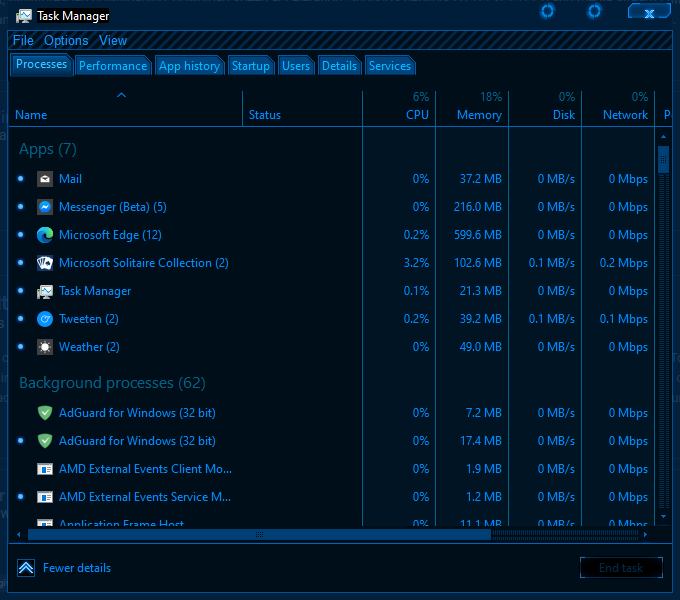Expand the Microsoft Edge process group

(x=20, y=235)
